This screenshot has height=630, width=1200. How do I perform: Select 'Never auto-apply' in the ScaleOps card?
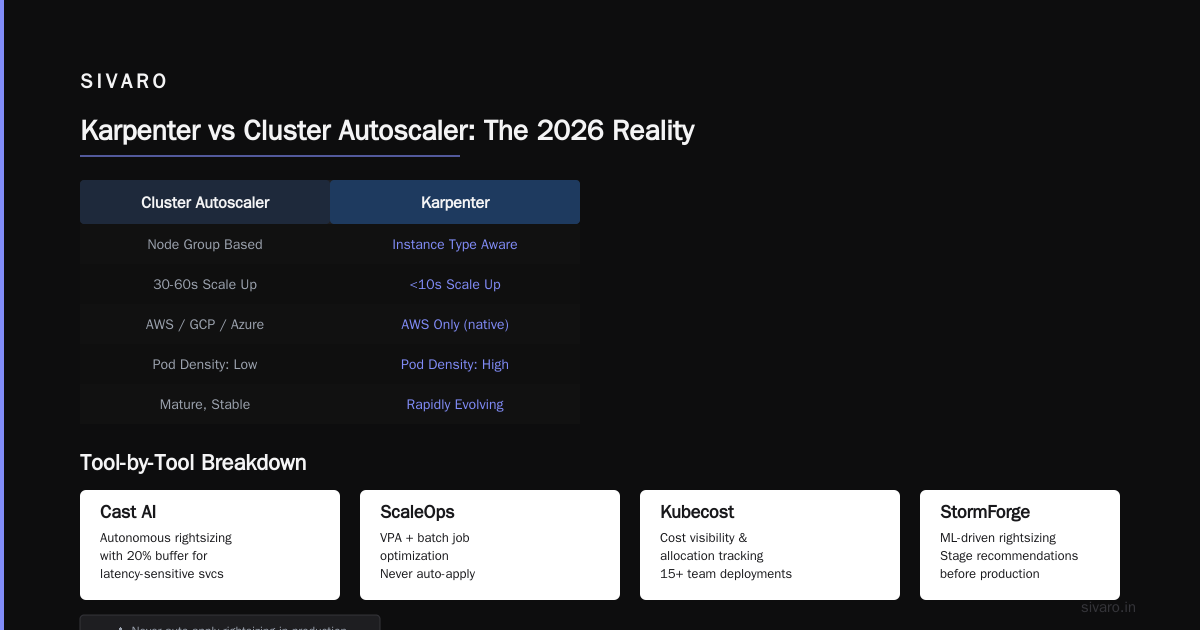[x=428, y=574]
